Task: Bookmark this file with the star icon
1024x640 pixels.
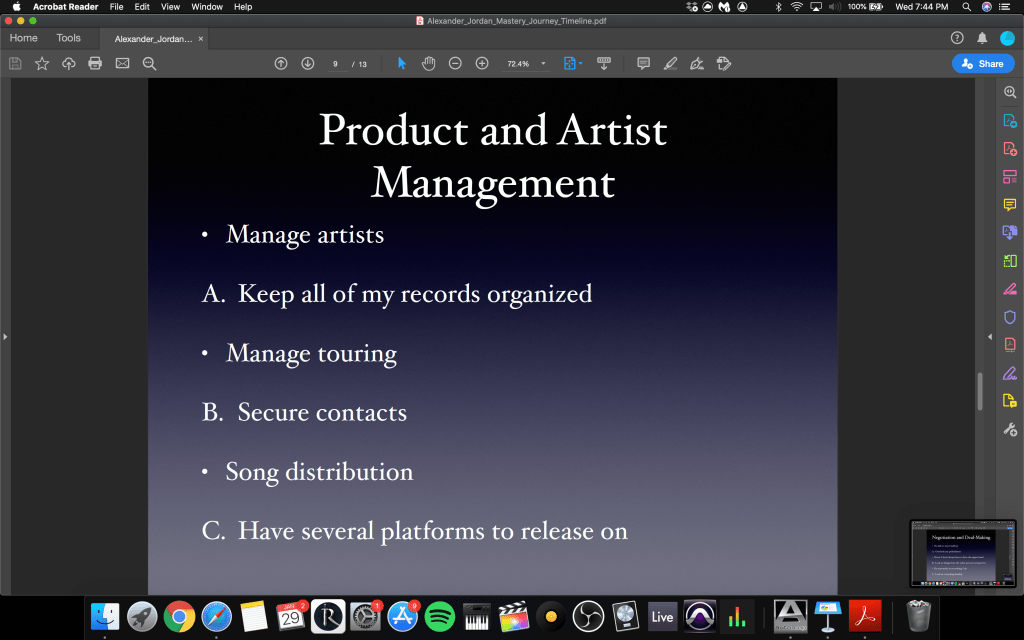Action: [x=42, y=63]
